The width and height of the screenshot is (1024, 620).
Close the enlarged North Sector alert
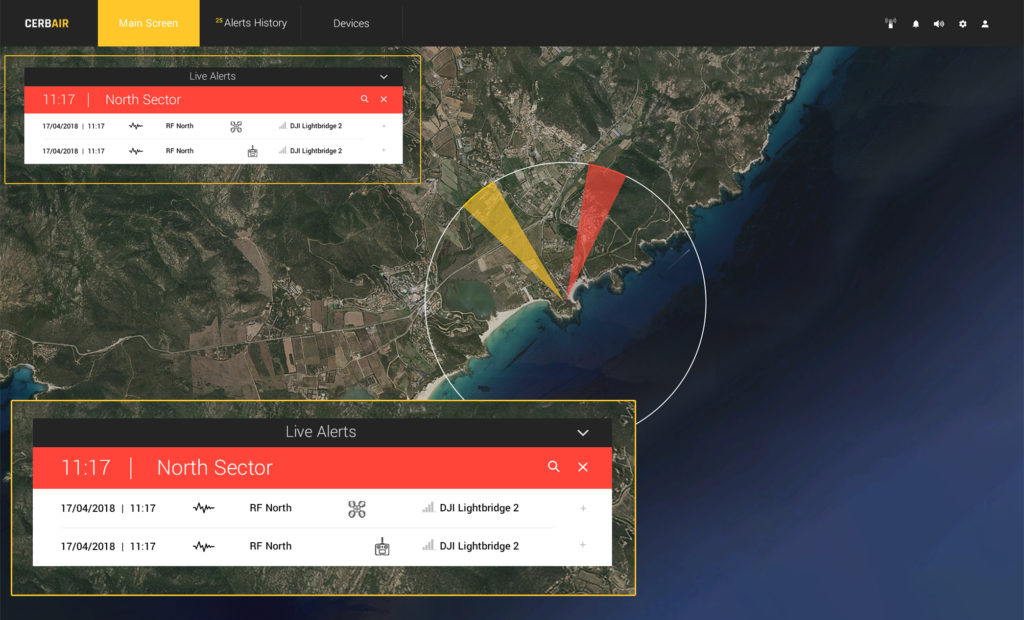(583, 467)
